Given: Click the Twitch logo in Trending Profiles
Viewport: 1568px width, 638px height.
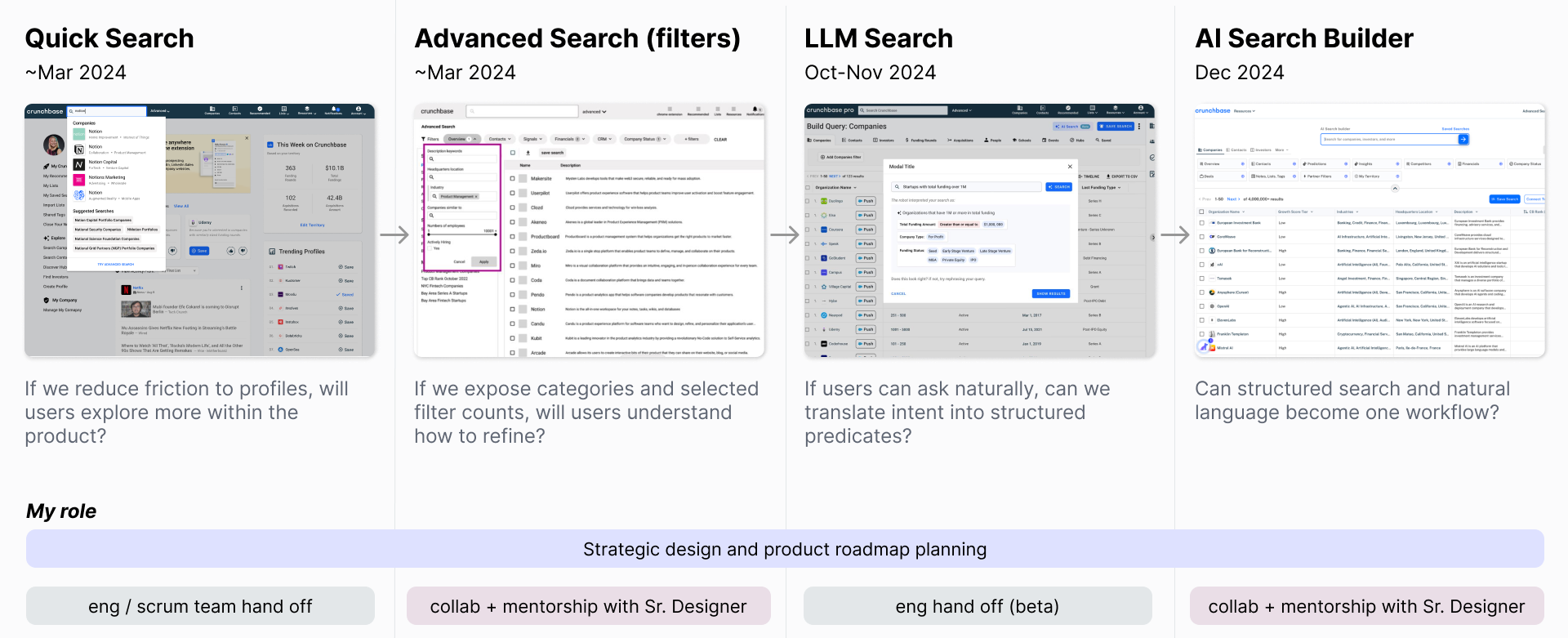Looking at the screenshot, I should click(281, 267).
